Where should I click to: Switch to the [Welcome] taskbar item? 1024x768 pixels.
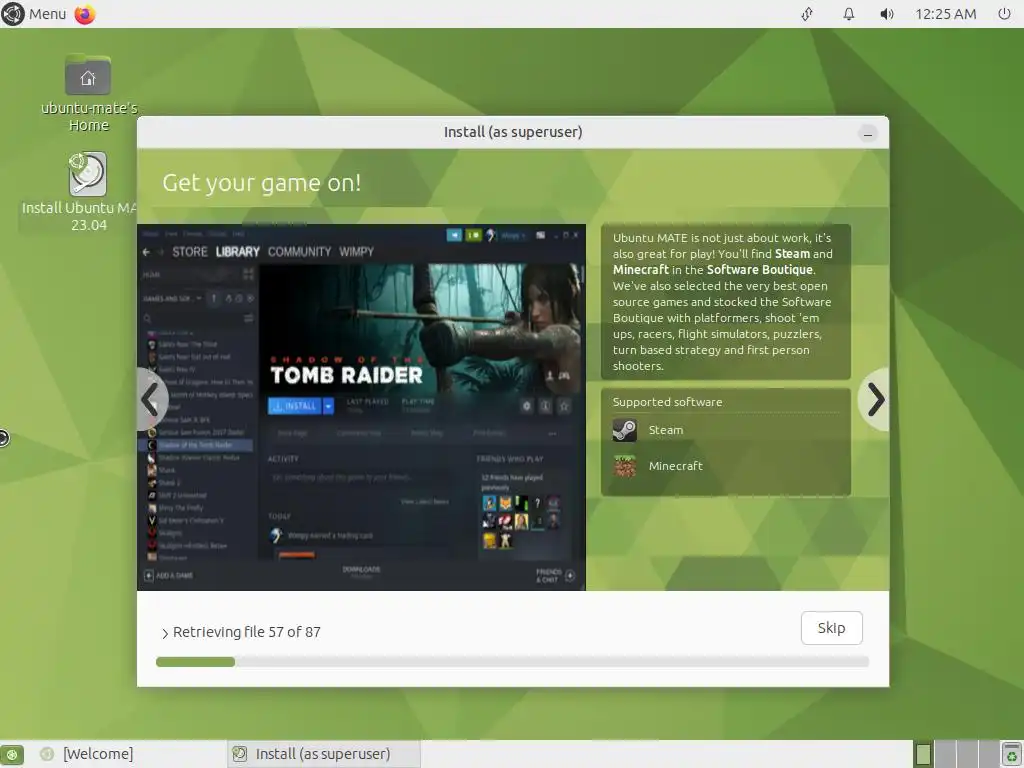88,754
